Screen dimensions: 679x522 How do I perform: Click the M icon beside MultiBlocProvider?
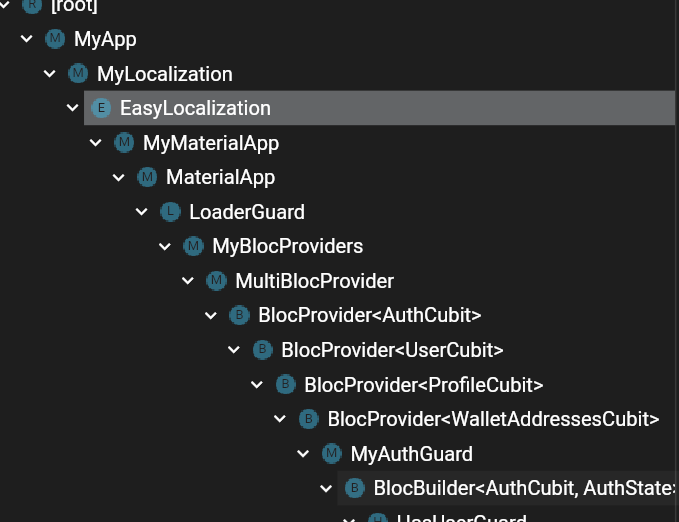[217, 281]
